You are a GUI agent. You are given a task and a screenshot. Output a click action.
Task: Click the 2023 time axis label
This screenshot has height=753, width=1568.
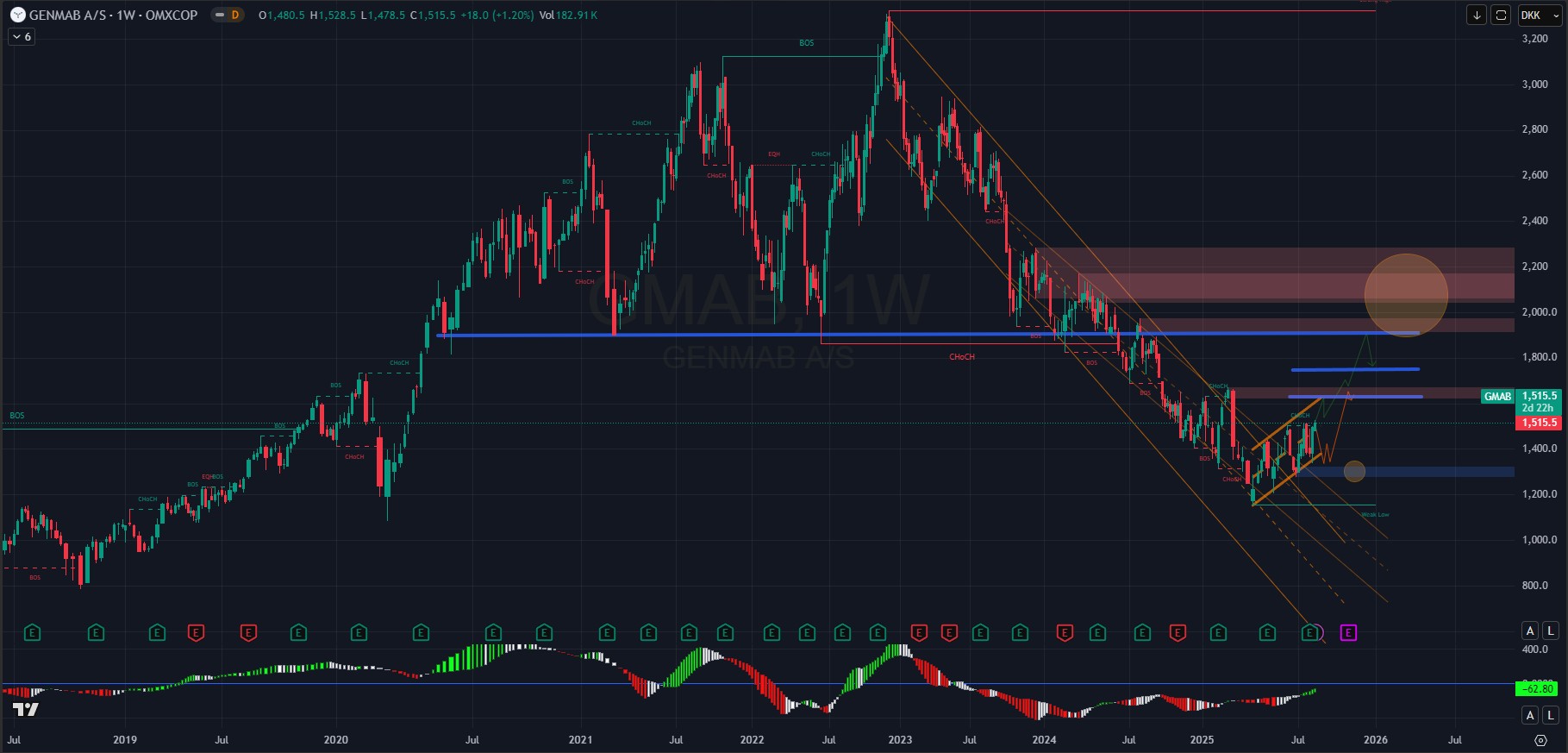pyautogui.click(x=900, y=740)
